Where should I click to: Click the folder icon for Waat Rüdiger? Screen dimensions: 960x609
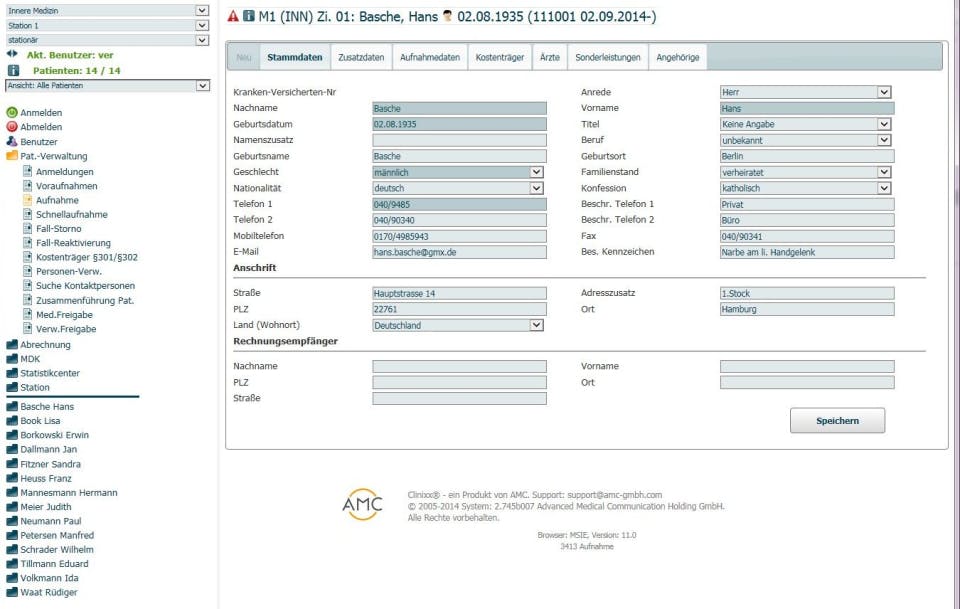12,592
